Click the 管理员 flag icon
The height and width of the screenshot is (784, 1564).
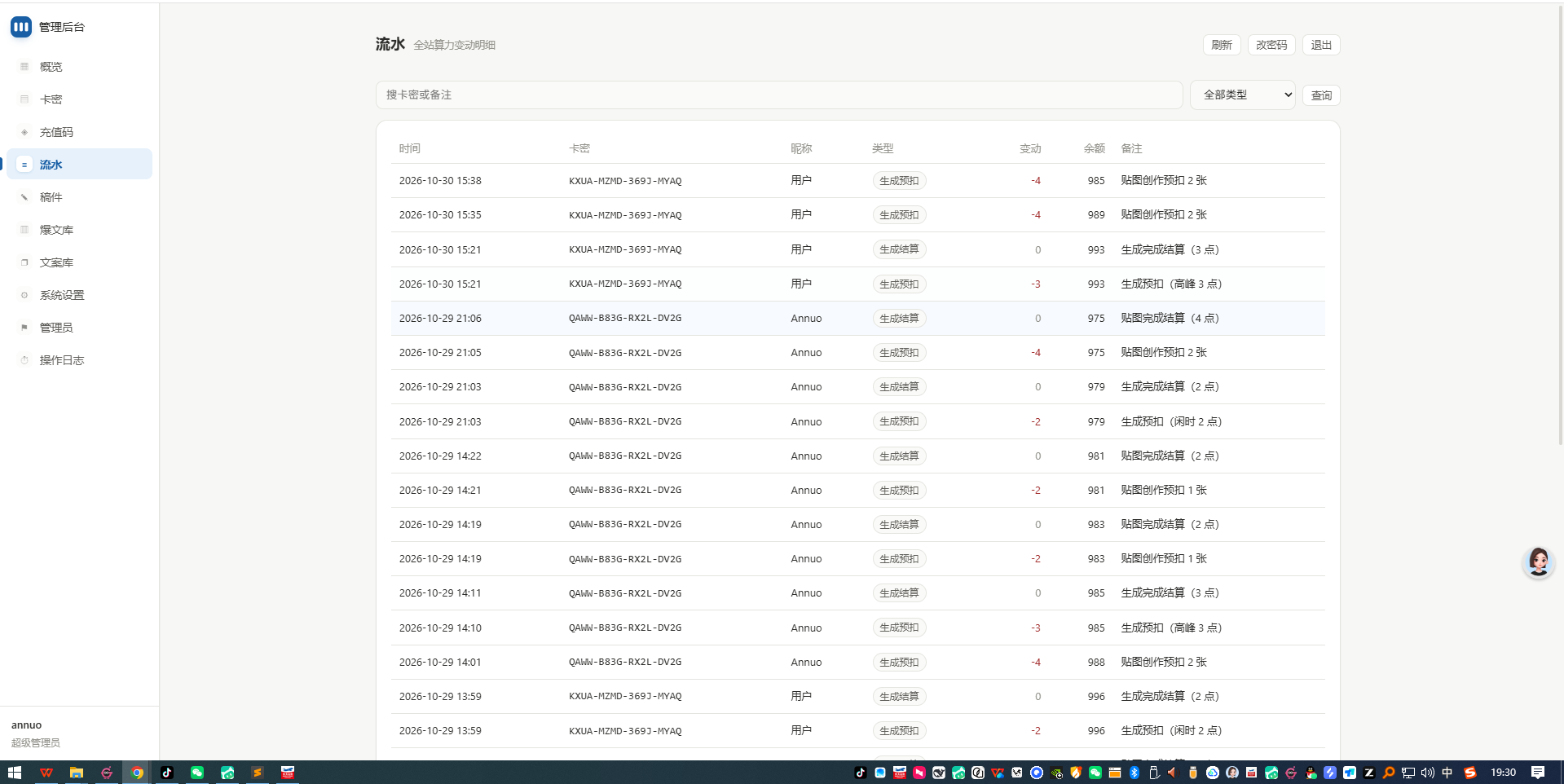point(24,328)
